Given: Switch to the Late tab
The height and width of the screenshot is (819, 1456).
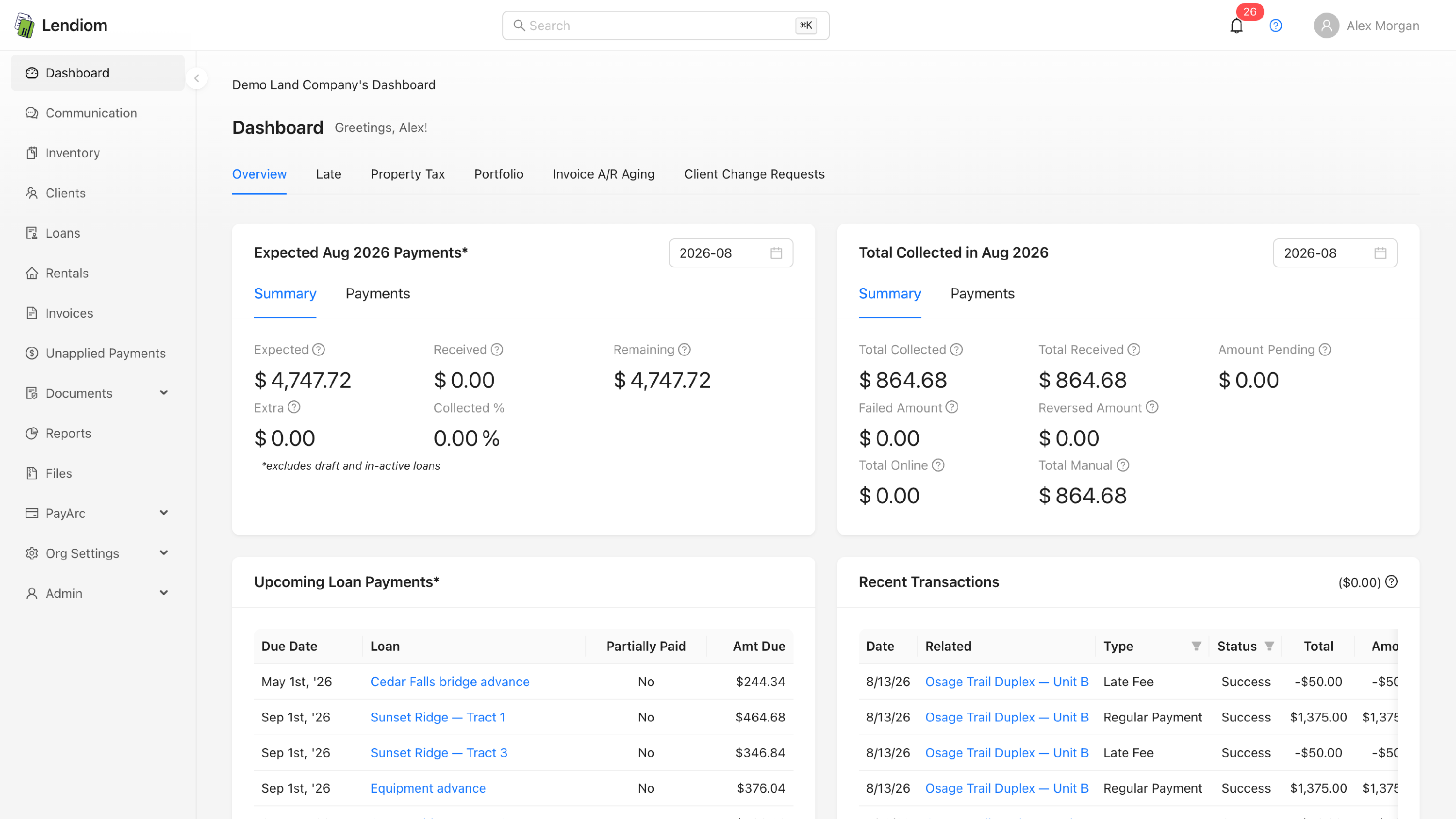Looking at the screenshot, I should tap(329, 174).
